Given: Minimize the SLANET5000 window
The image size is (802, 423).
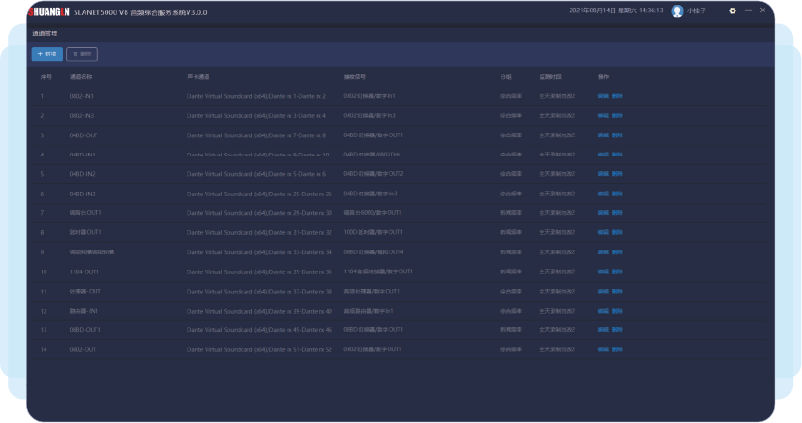Looking at the screenshot, I should point(748,11).
